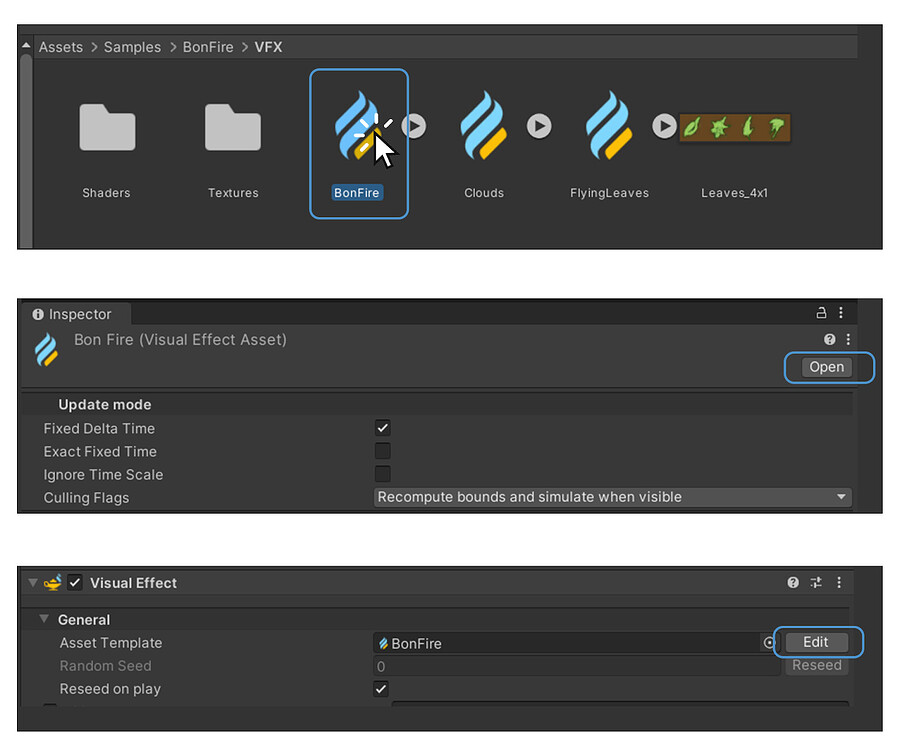Image resolution: width=906 pixels, height=750 pixels.
Task: Select the FlyingLeaves visual effect asset
Action: pyautogui.click(x=609, y=126)
